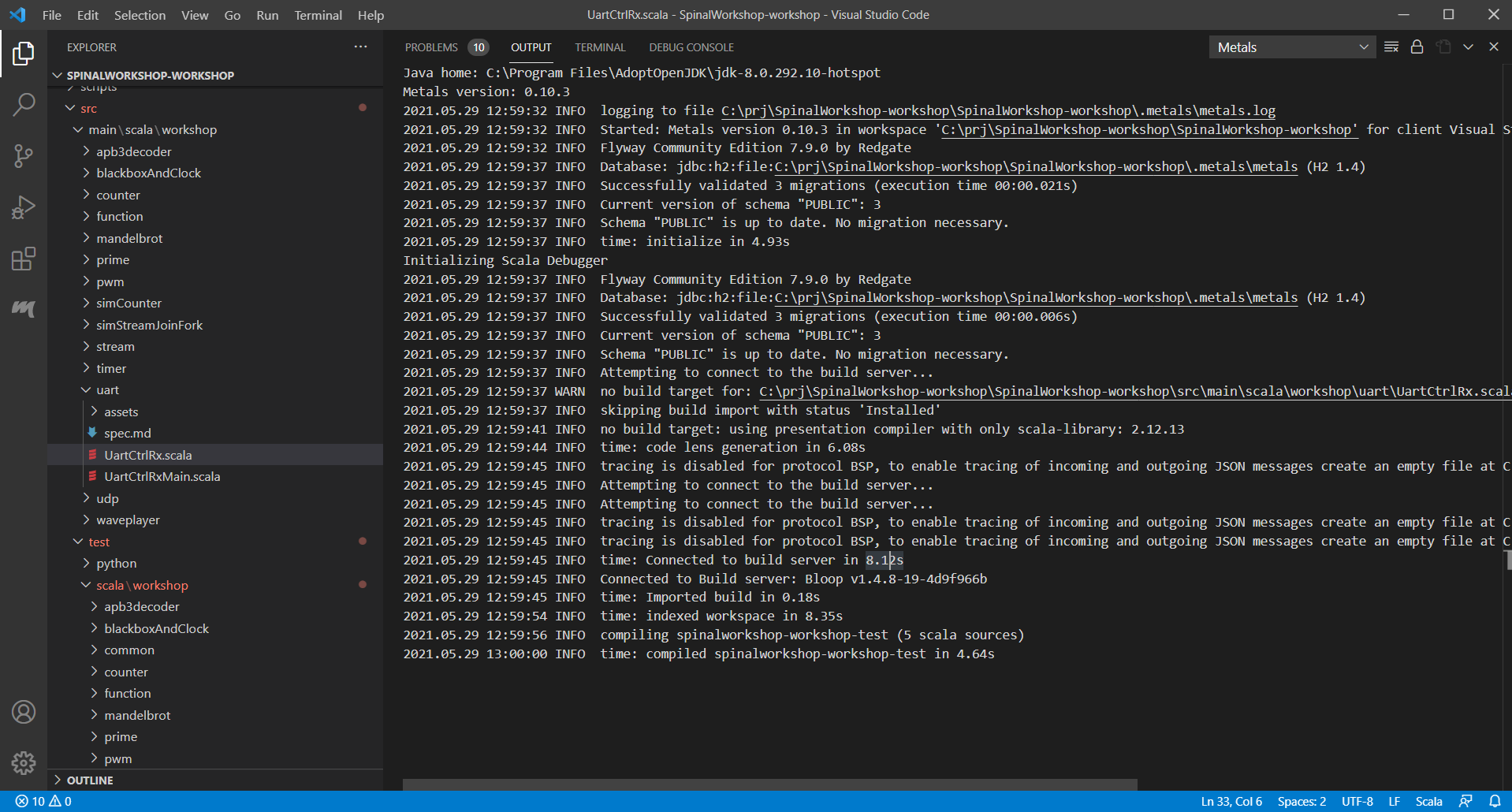Toggle auto-scroll lock in output panel
Image resolution: width=1512 pixels, height=812 pixels.
1417,47
